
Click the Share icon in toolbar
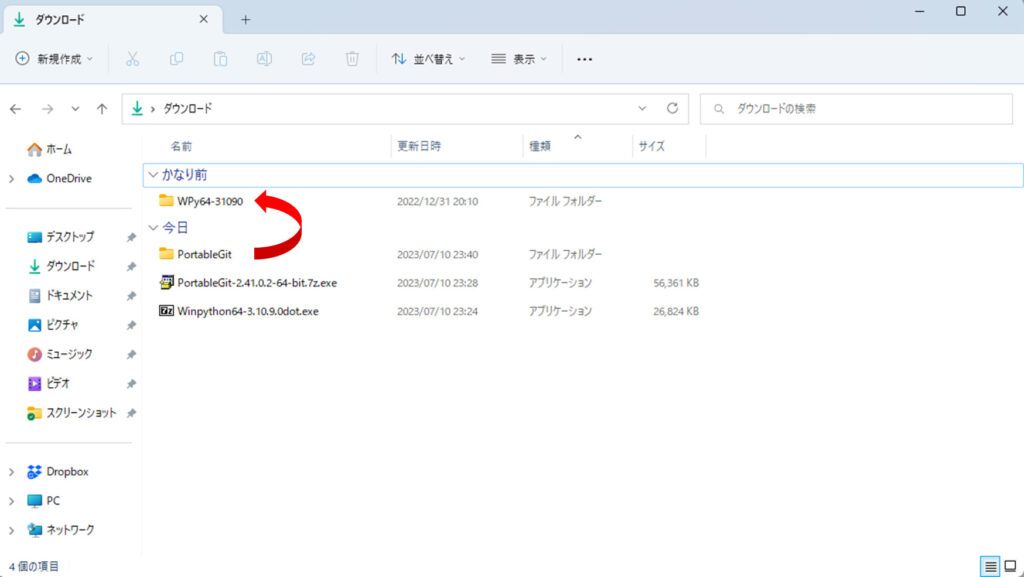pos(308,59)
